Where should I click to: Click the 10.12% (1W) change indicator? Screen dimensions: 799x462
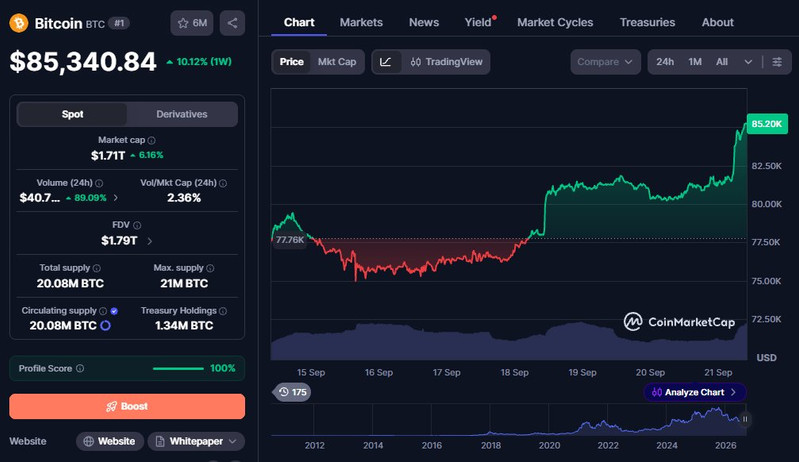(199, 62)
